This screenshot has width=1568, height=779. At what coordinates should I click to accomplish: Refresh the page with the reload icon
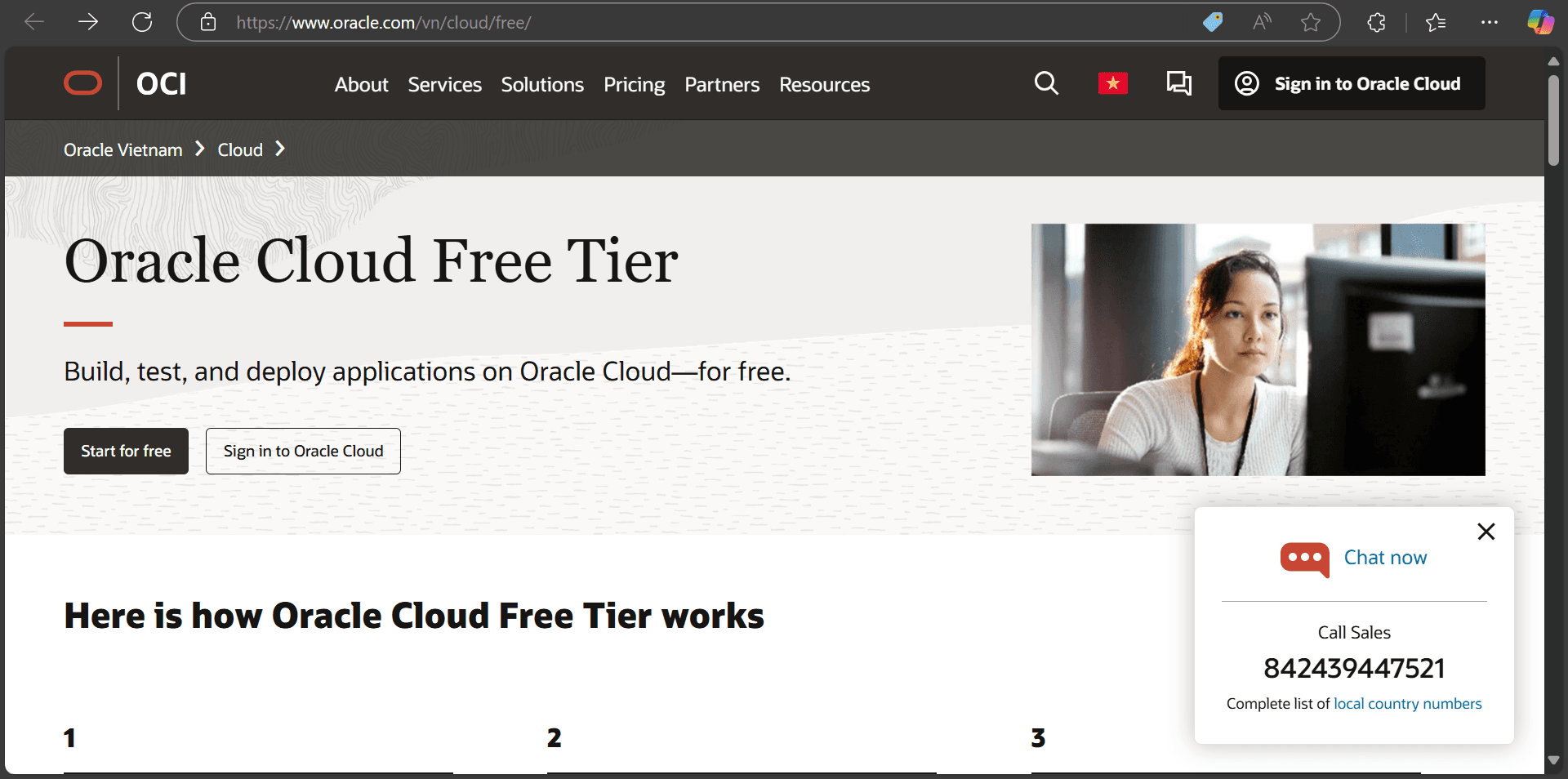[x=142, y=22]
